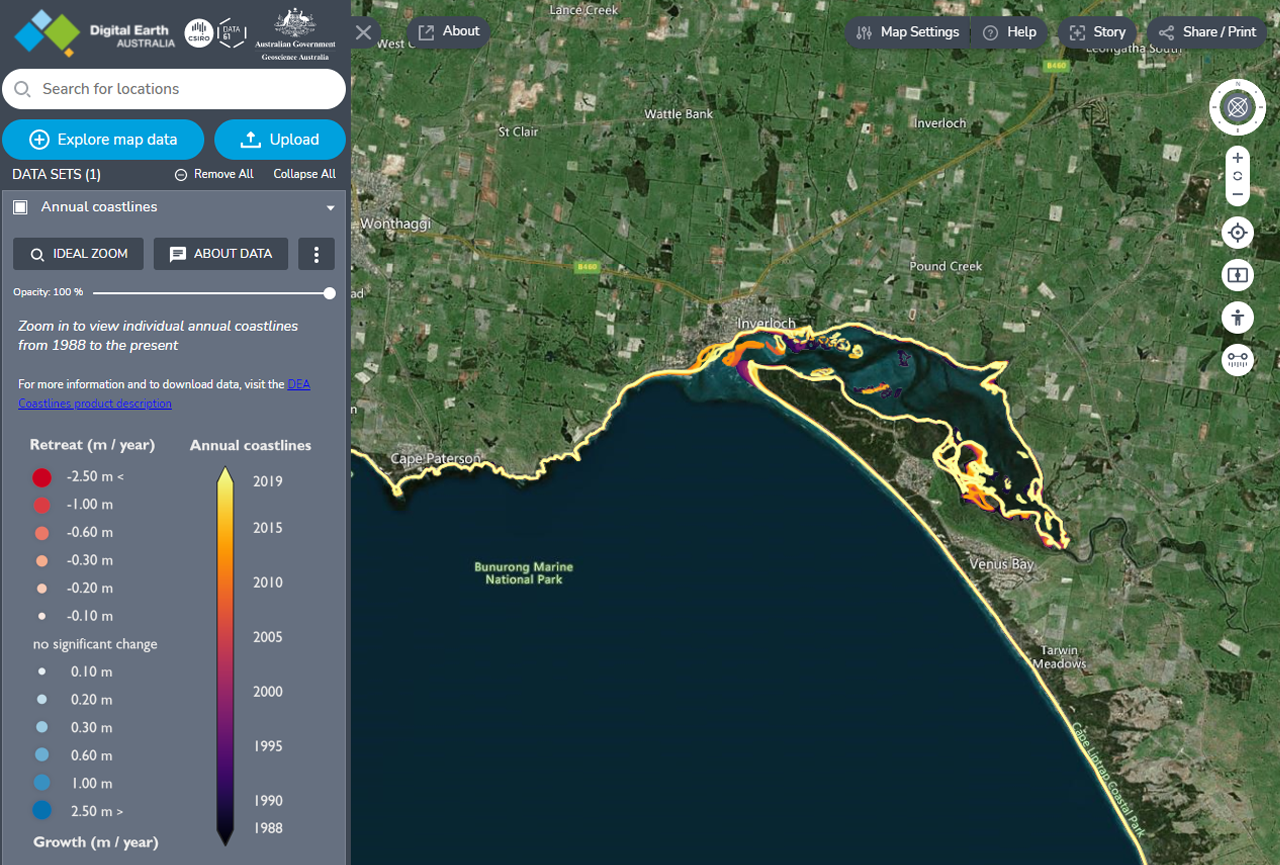The image size is (1280, 865).
Task: Open the Story panel
Action: coord(1097,32)
